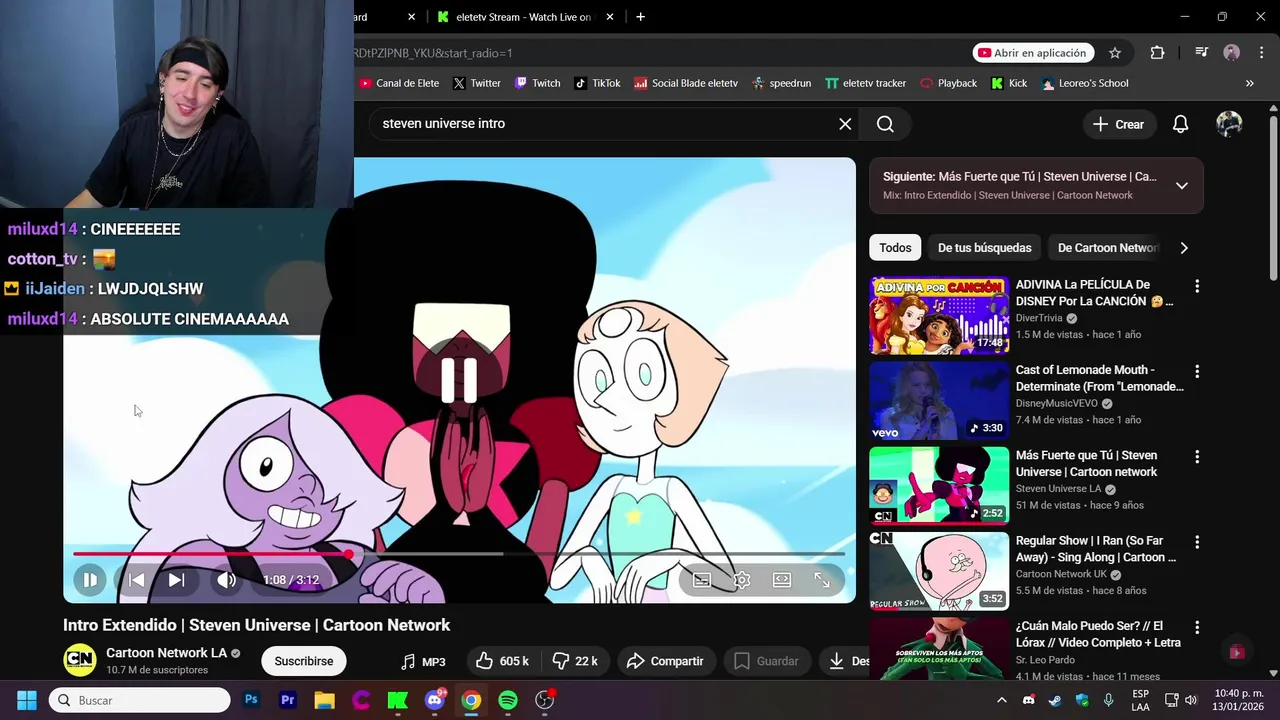The height and width of the screenshot is (720, 1280).
Task: Open the Cartoon Network LA channel name link
Action: tap(166, 653)
